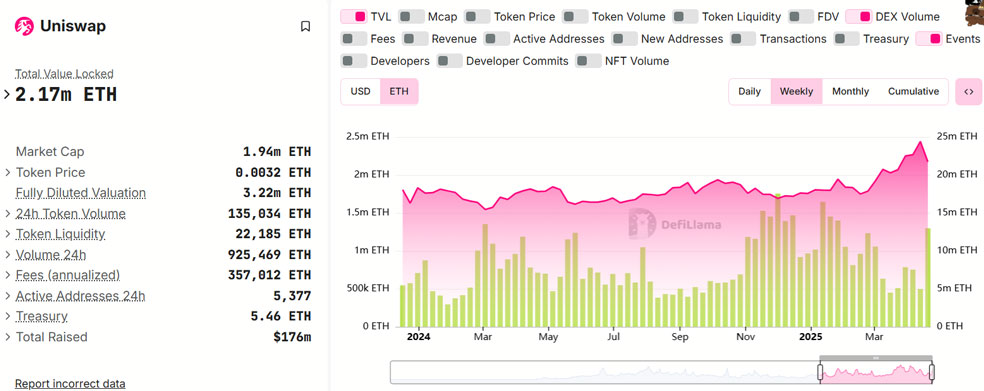Enable the Transactions toggle
This screenshot has width=984, height=391.
click(x=743, y=39)
